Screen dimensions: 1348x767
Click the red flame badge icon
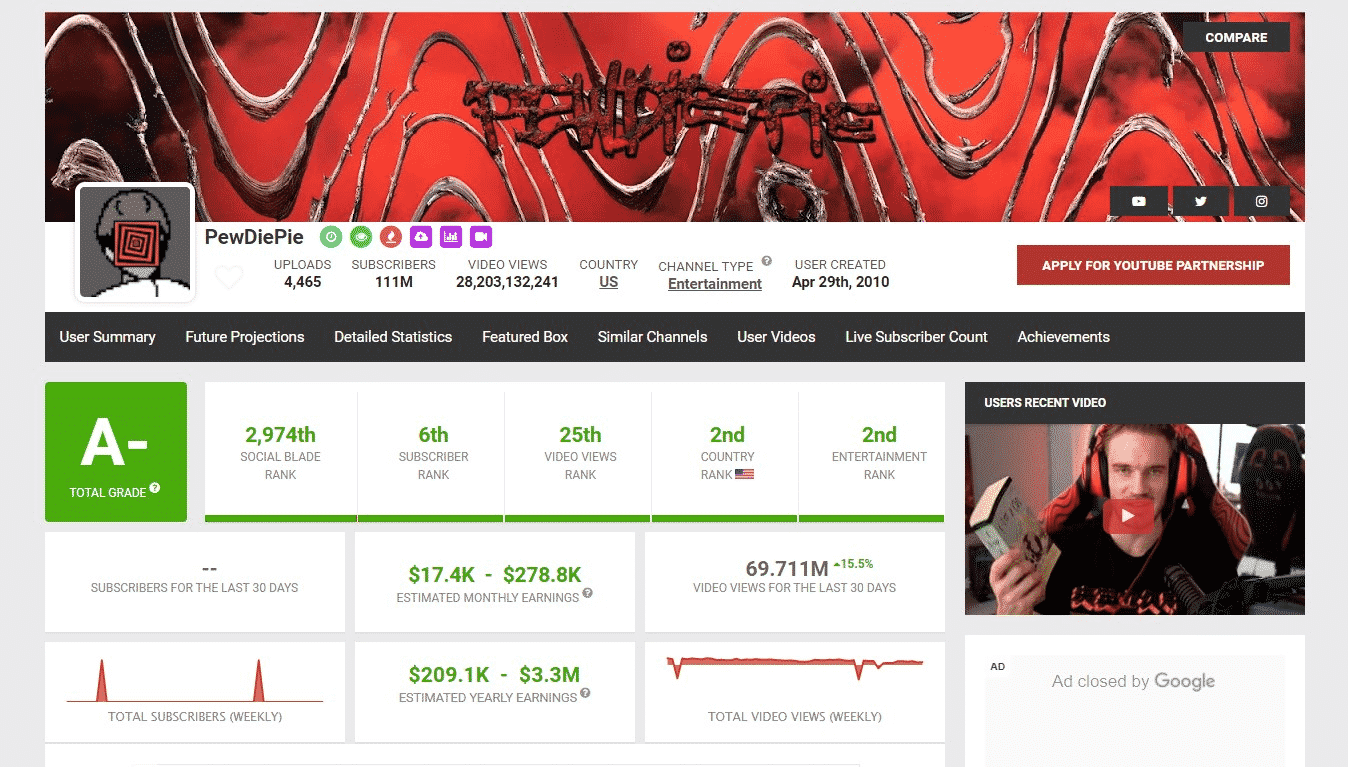(391, 237)
